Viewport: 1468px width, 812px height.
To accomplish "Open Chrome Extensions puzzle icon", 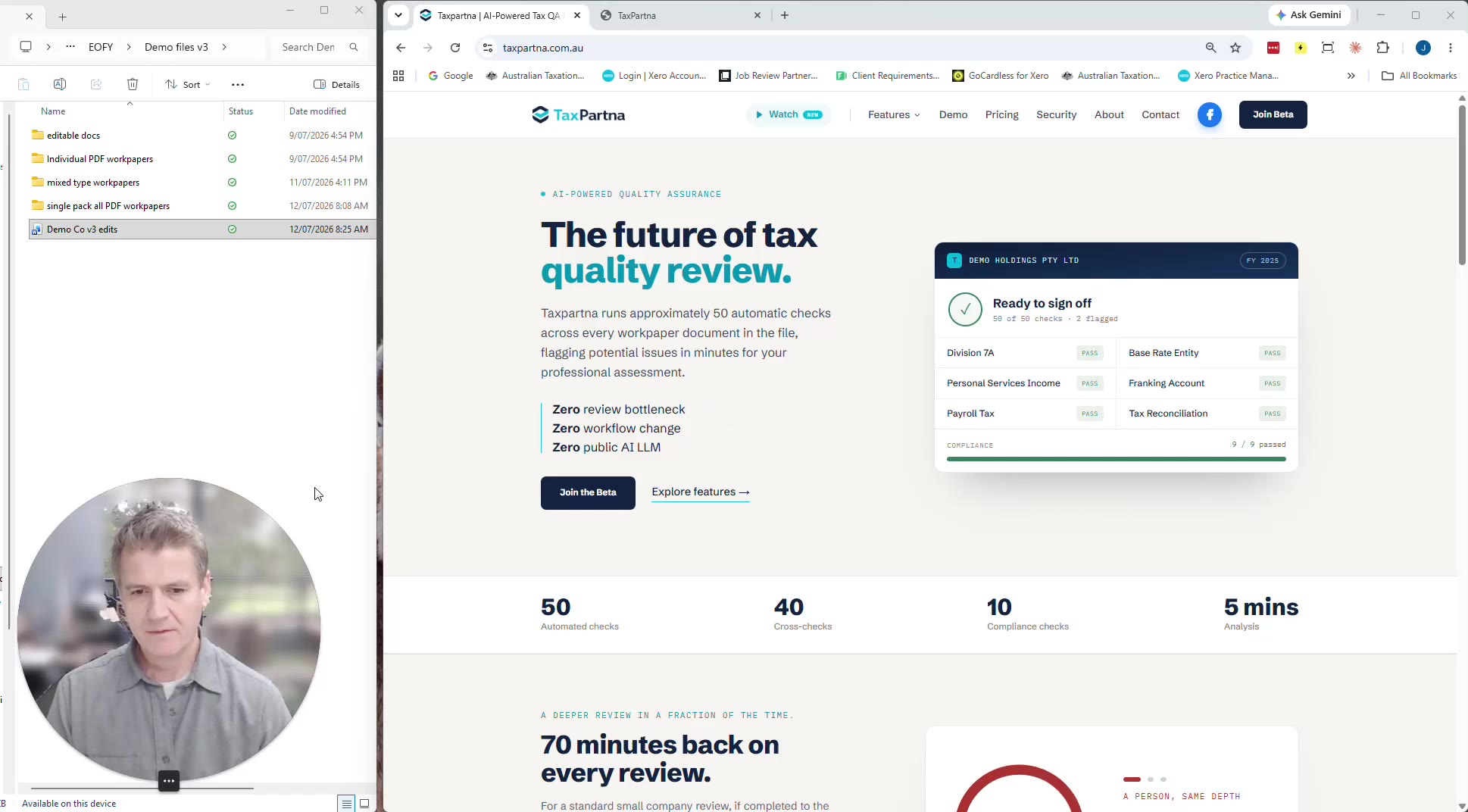I will [x=1383, y=48].
